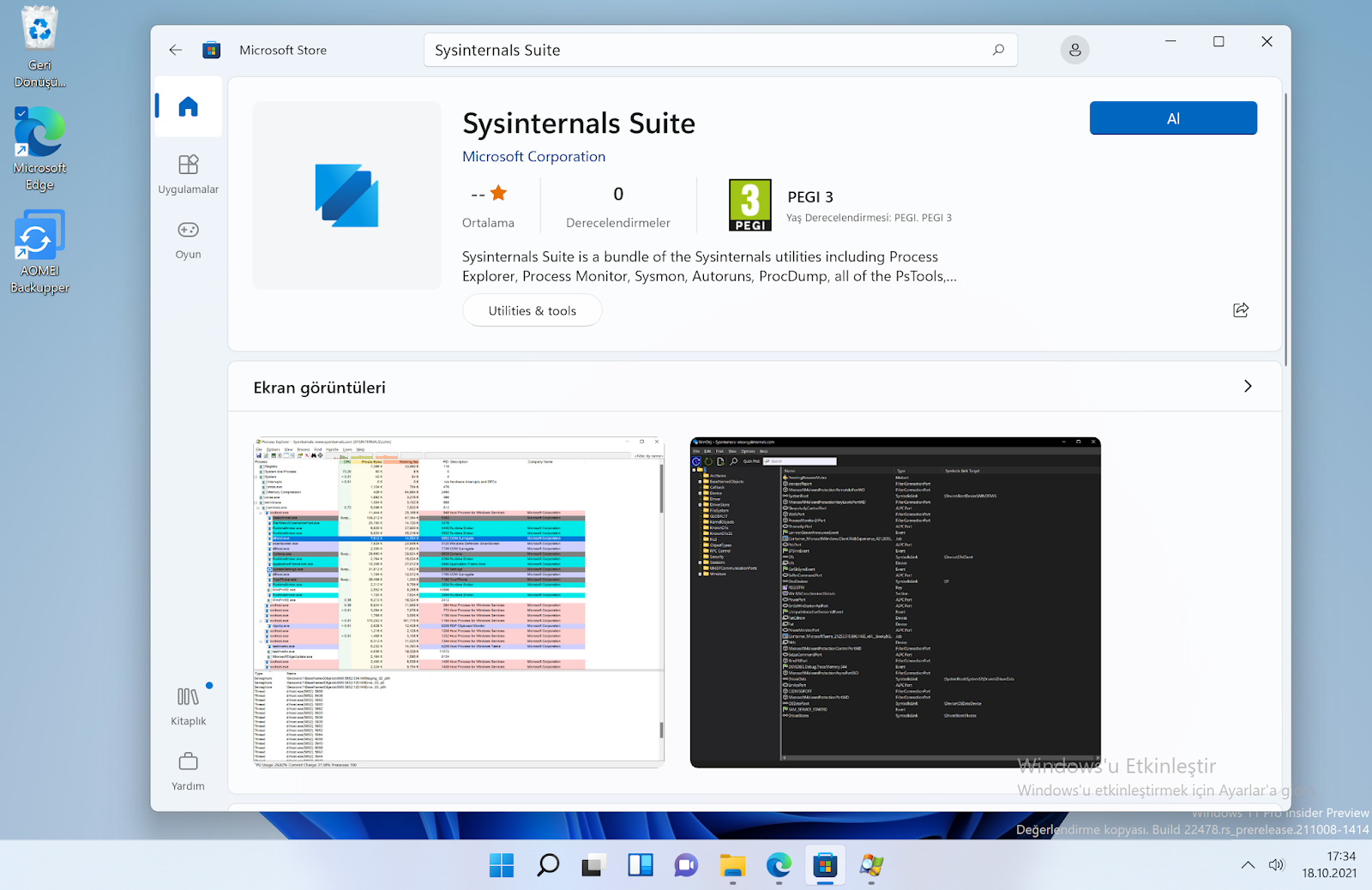Click the Sysinternals Suite page title
Image resolution: width=1372 pixels, height=890 pixels.
(x=579, y=123)
